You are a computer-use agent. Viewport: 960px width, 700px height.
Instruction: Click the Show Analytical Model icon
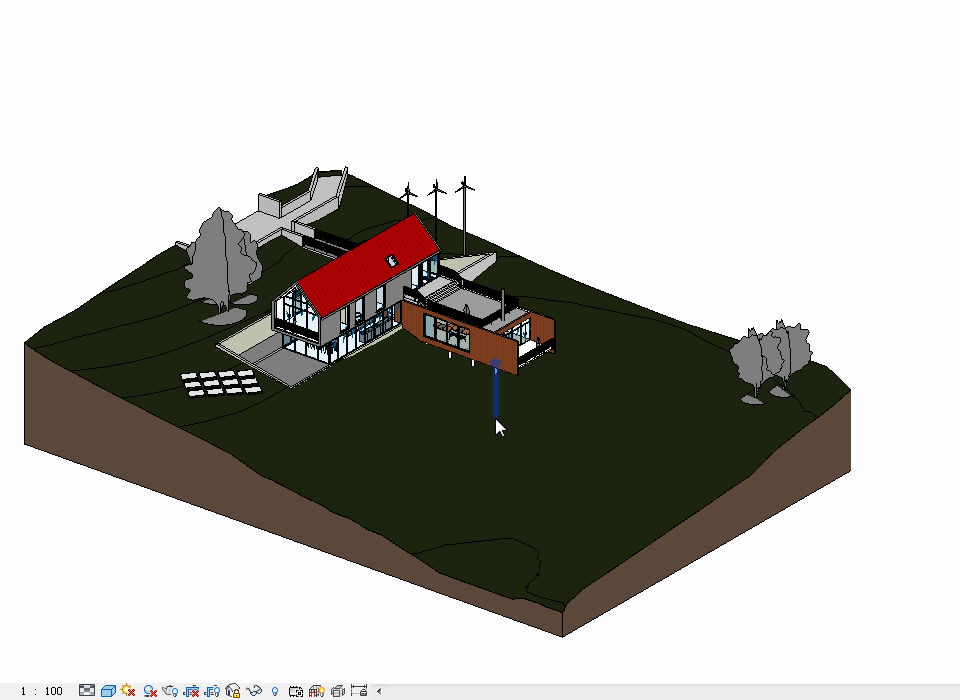[x=317, y=691]
